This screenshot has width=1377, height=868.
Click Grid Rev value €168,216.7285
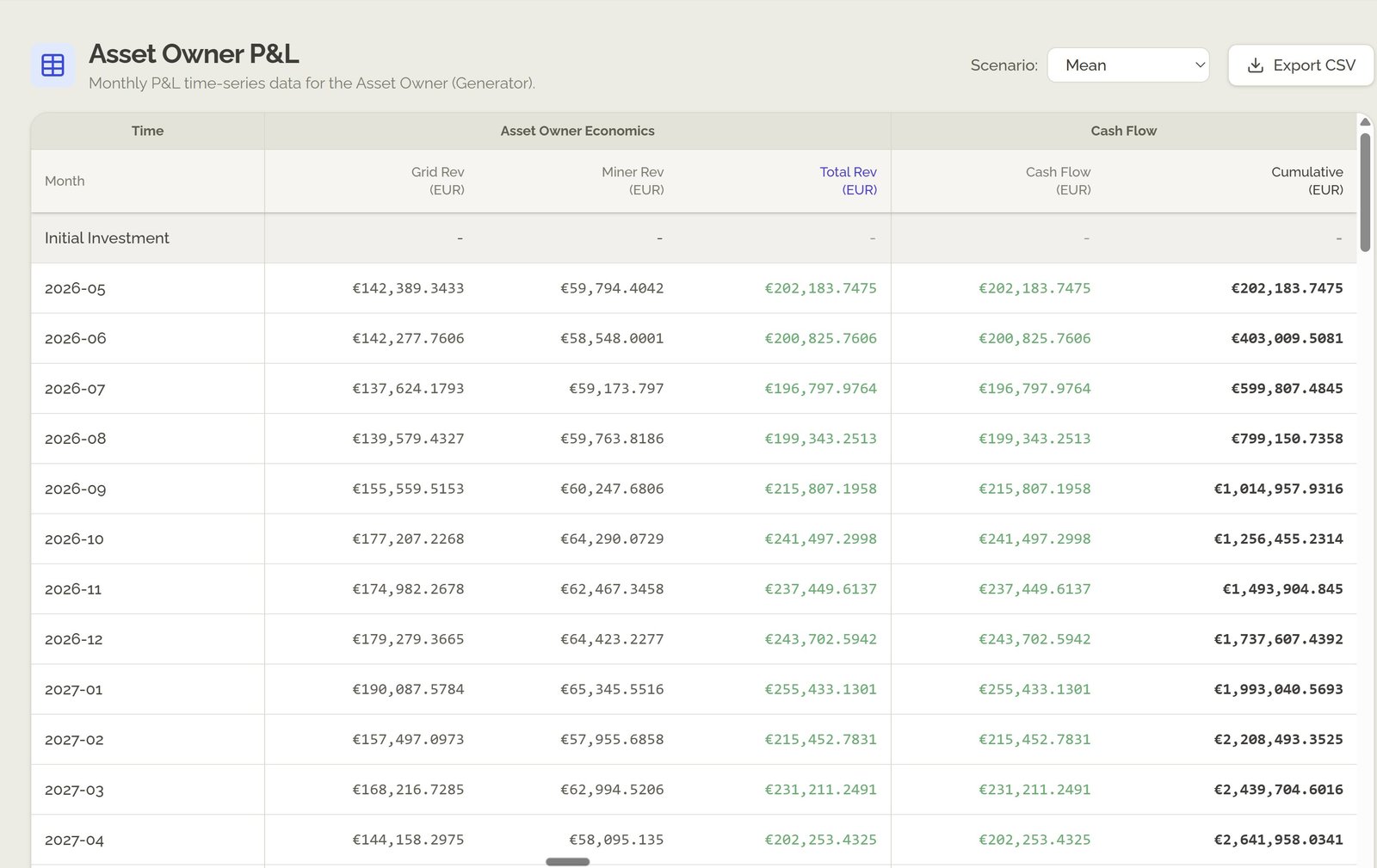(408, 790)
